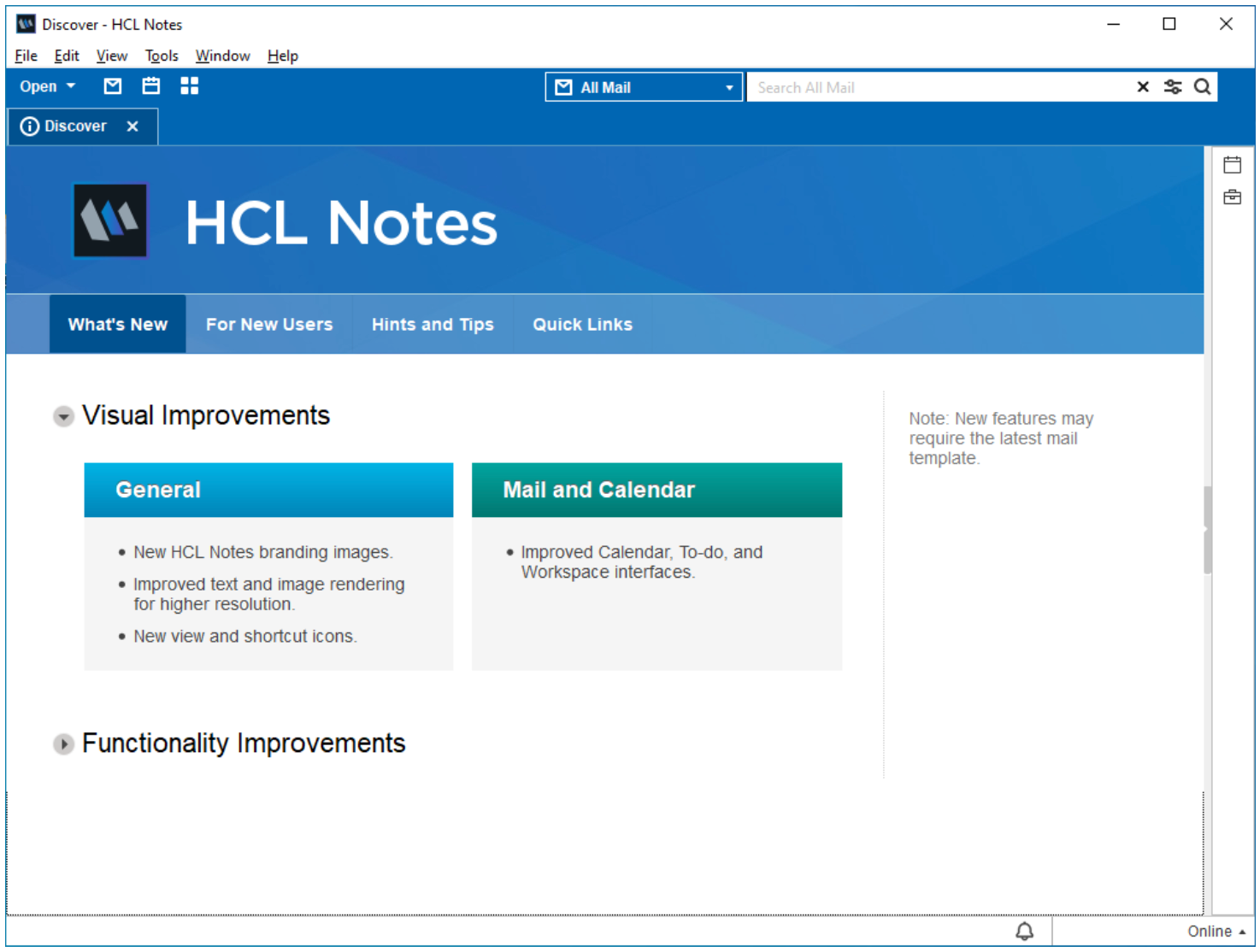Viewport: 1260px width, 952px height.
Task: Open the briefcase sidebar panel icon
Action: coord(1232,197)
